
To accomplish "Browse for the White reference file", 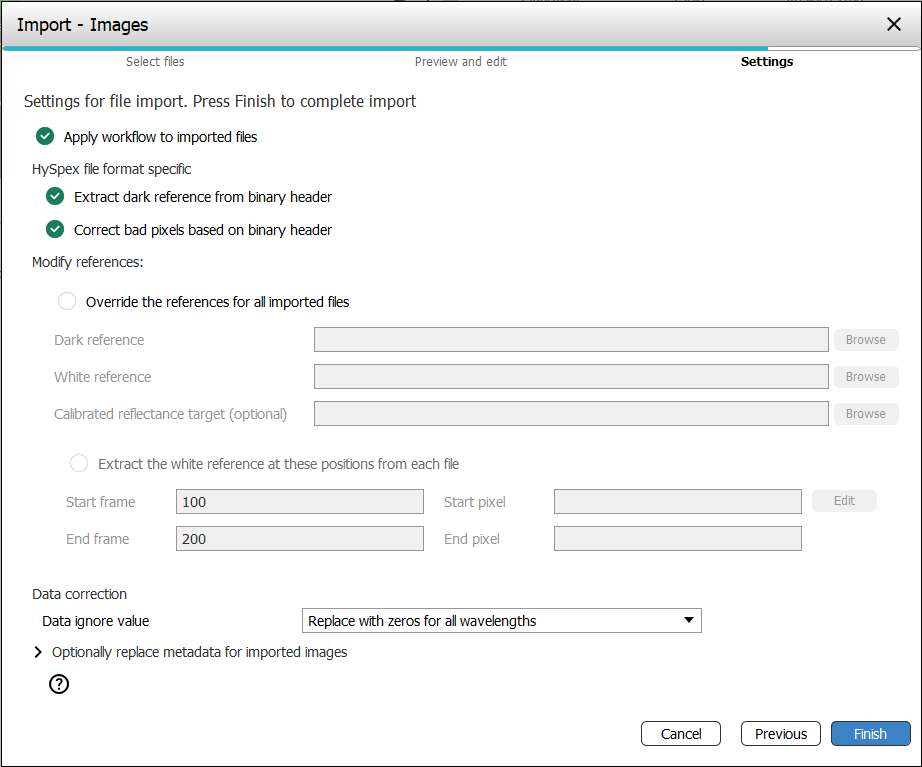I will pyautogui.click(x=865, y=377).
